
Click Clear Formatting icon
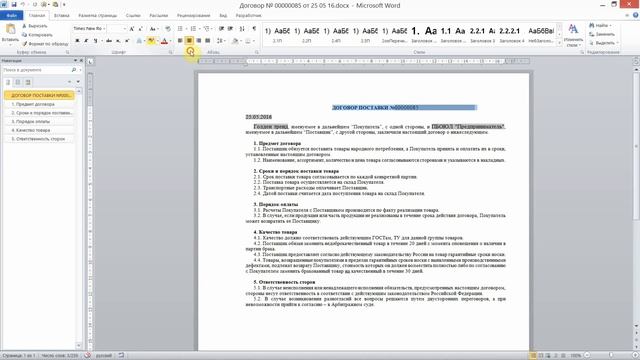pyautogui.click(x=167, y=29)
